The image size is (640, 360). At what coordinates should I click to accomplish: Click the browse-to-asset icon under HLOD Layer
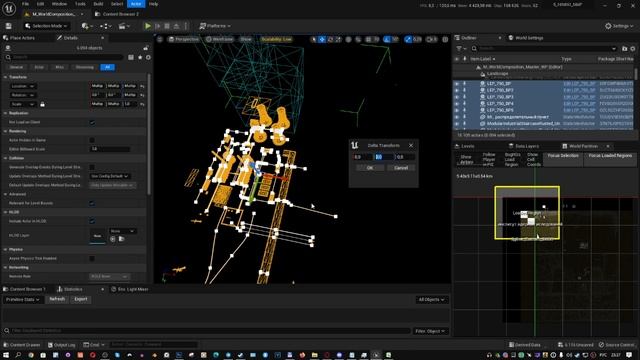[122, 239]
